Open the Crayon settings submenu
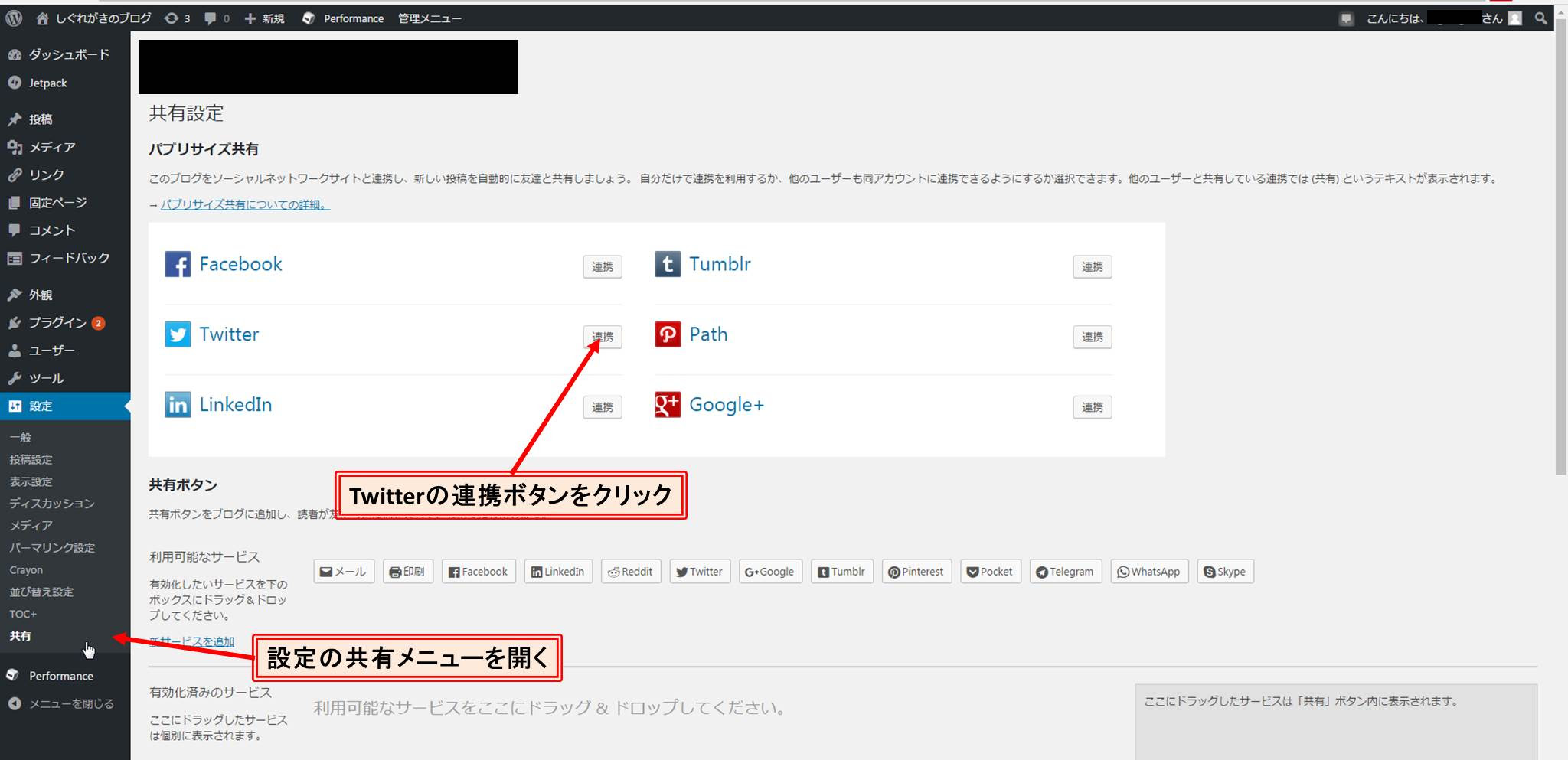Screen dimensions: 1568x760 (26, 570)
